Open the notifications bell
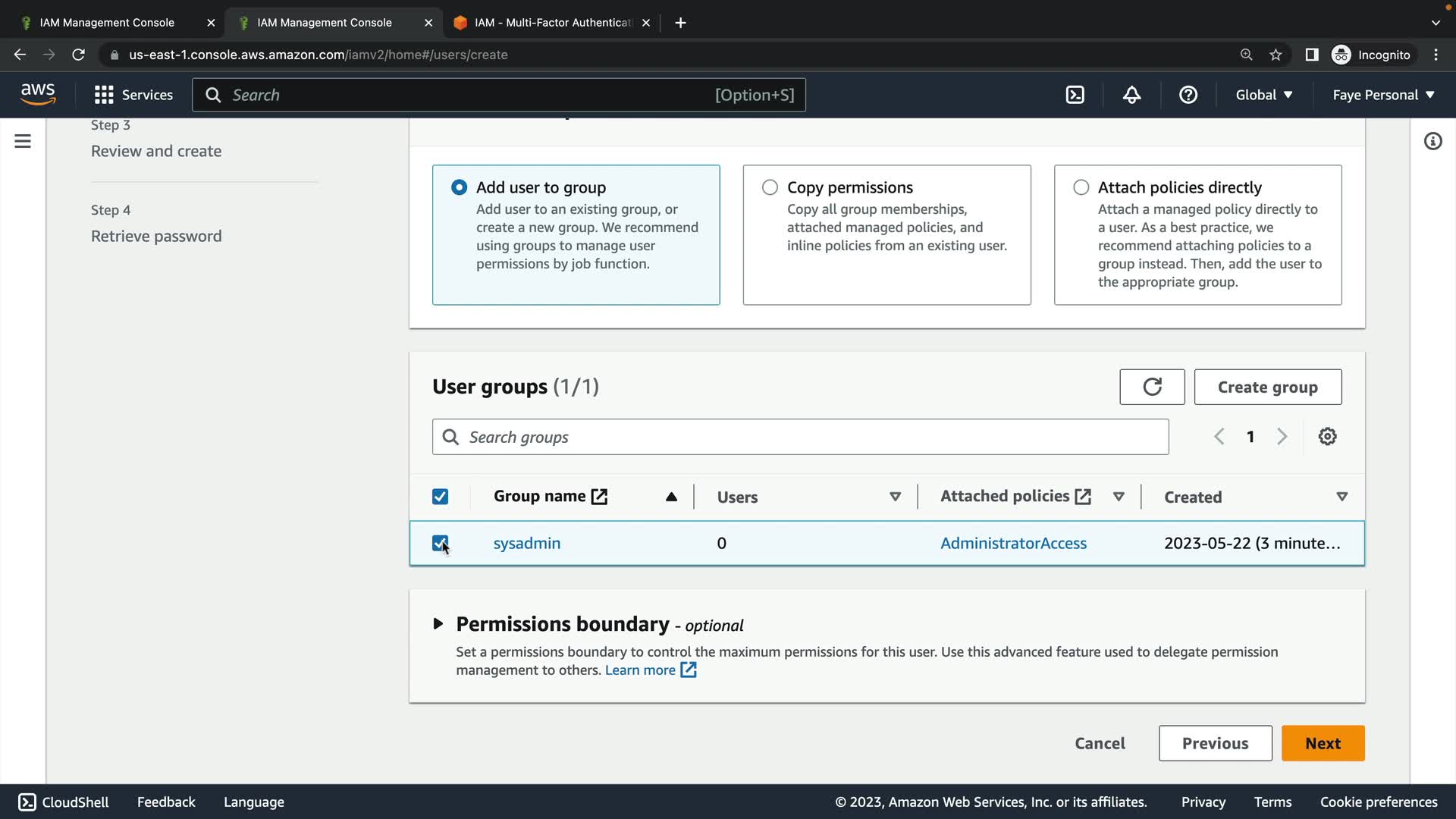Viewport: 1456px width, 819px height. click(1131, 95)
